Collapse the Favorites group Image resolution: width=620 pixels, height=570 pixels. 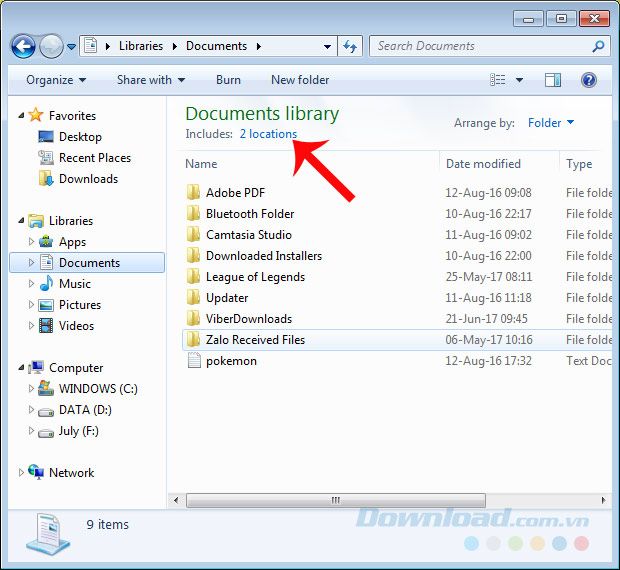[21, 115]
